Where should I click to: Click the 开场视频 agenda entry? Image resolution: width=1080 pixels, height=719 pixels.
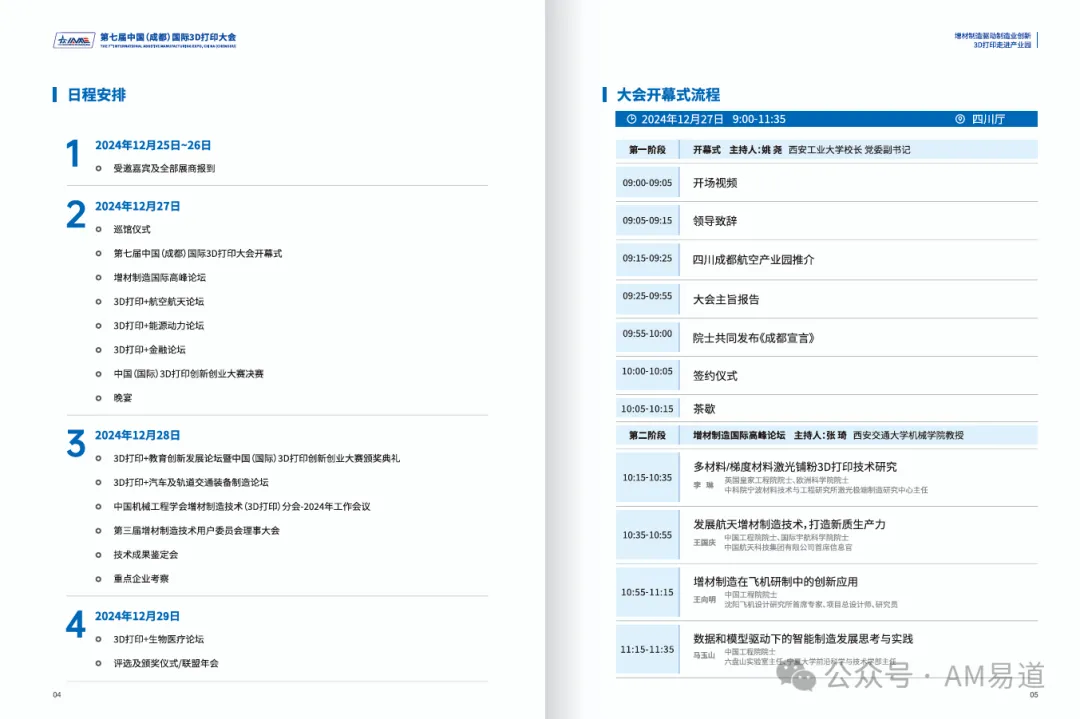point(715,183)
